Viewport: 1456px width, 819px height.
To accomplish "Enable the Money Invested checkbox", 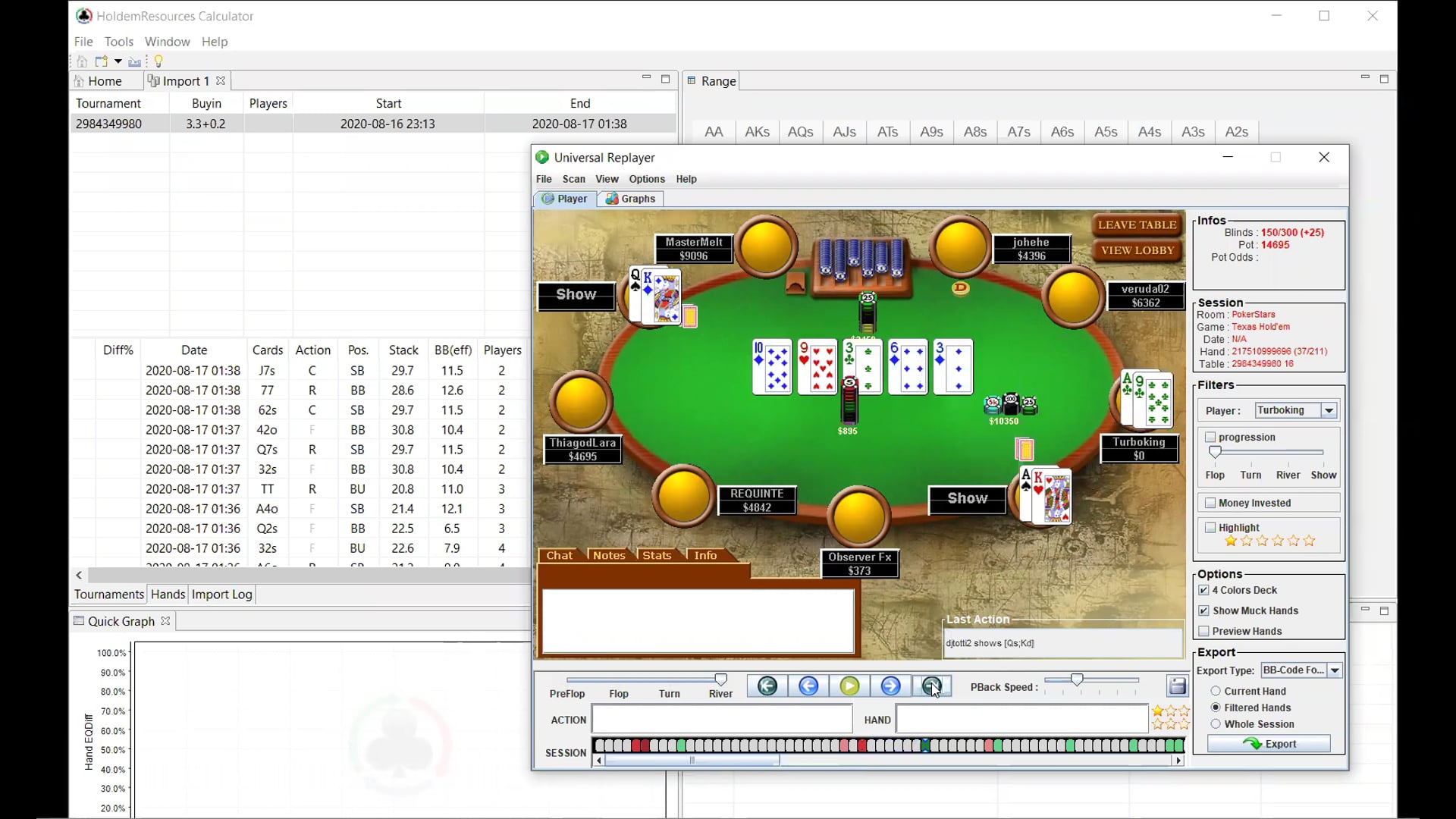I will click(x=1210, y=503).
